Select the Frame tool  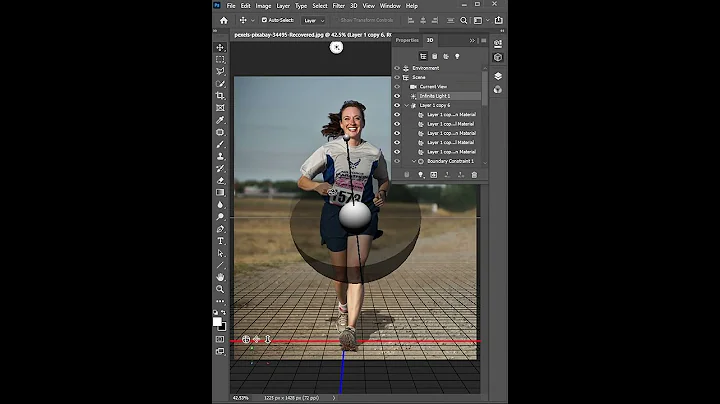click(x=220, y=107)
